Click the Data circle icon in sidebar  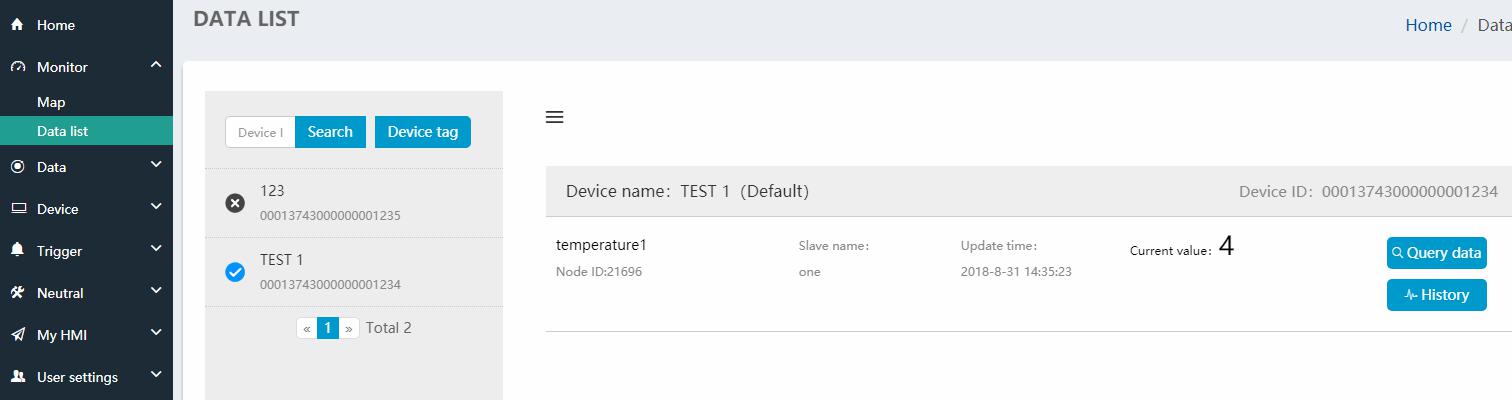(x=17, y=167)
